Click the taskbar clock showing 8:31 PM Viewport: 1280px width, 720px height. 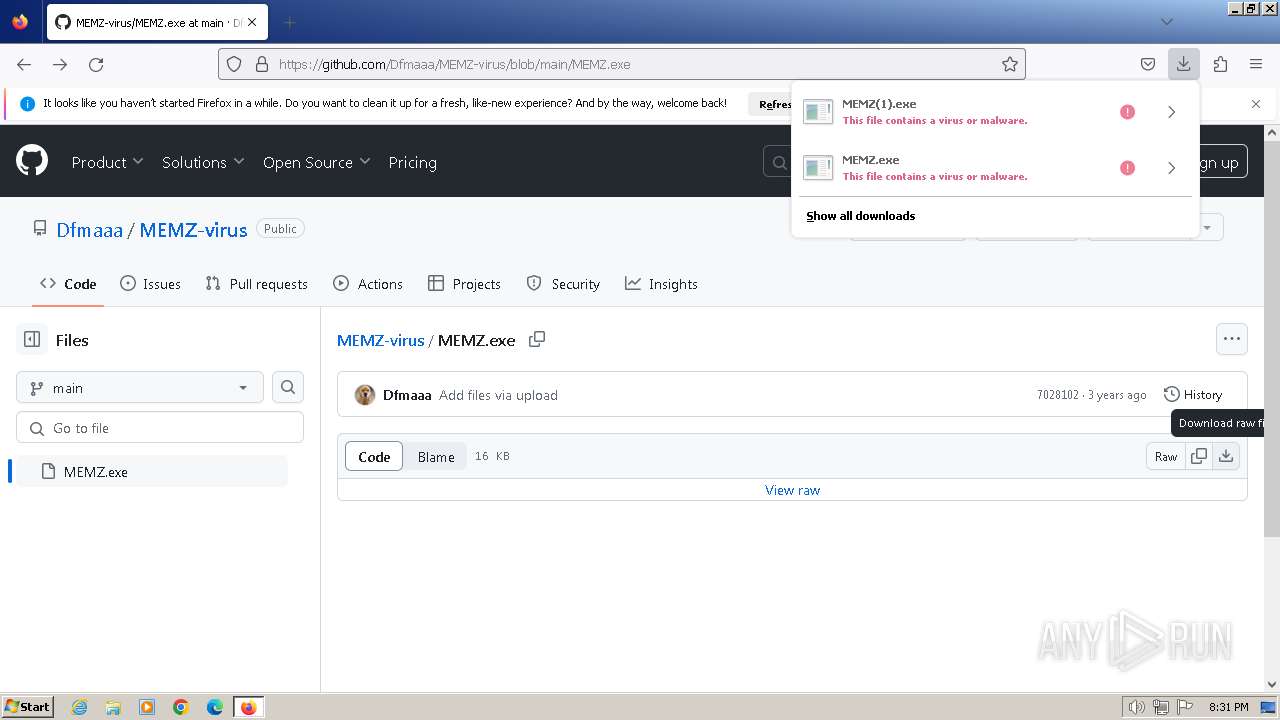(1228, 707)
